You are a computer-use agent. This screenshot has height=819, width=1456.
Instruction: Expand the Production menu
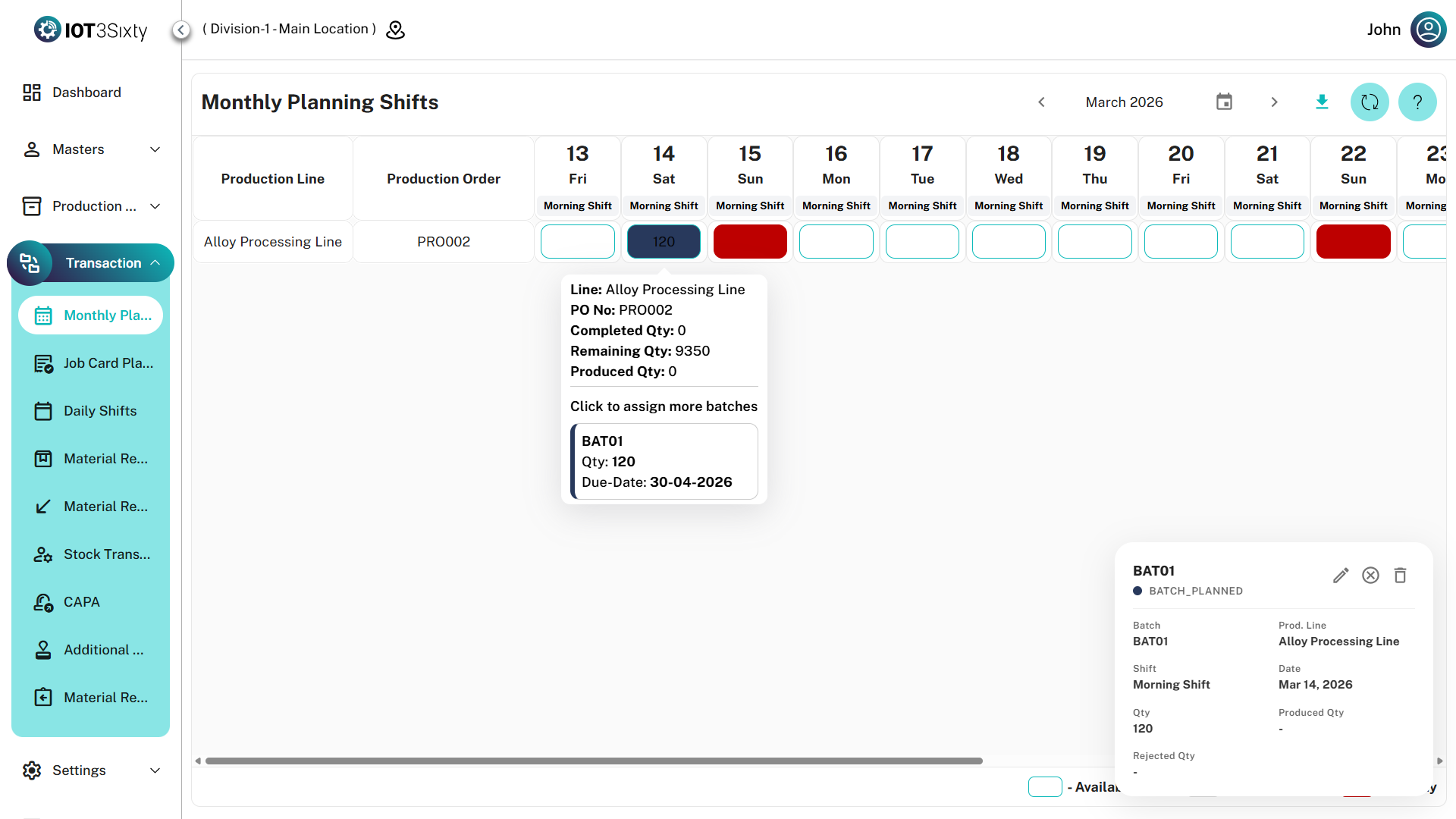coord(91,206)
